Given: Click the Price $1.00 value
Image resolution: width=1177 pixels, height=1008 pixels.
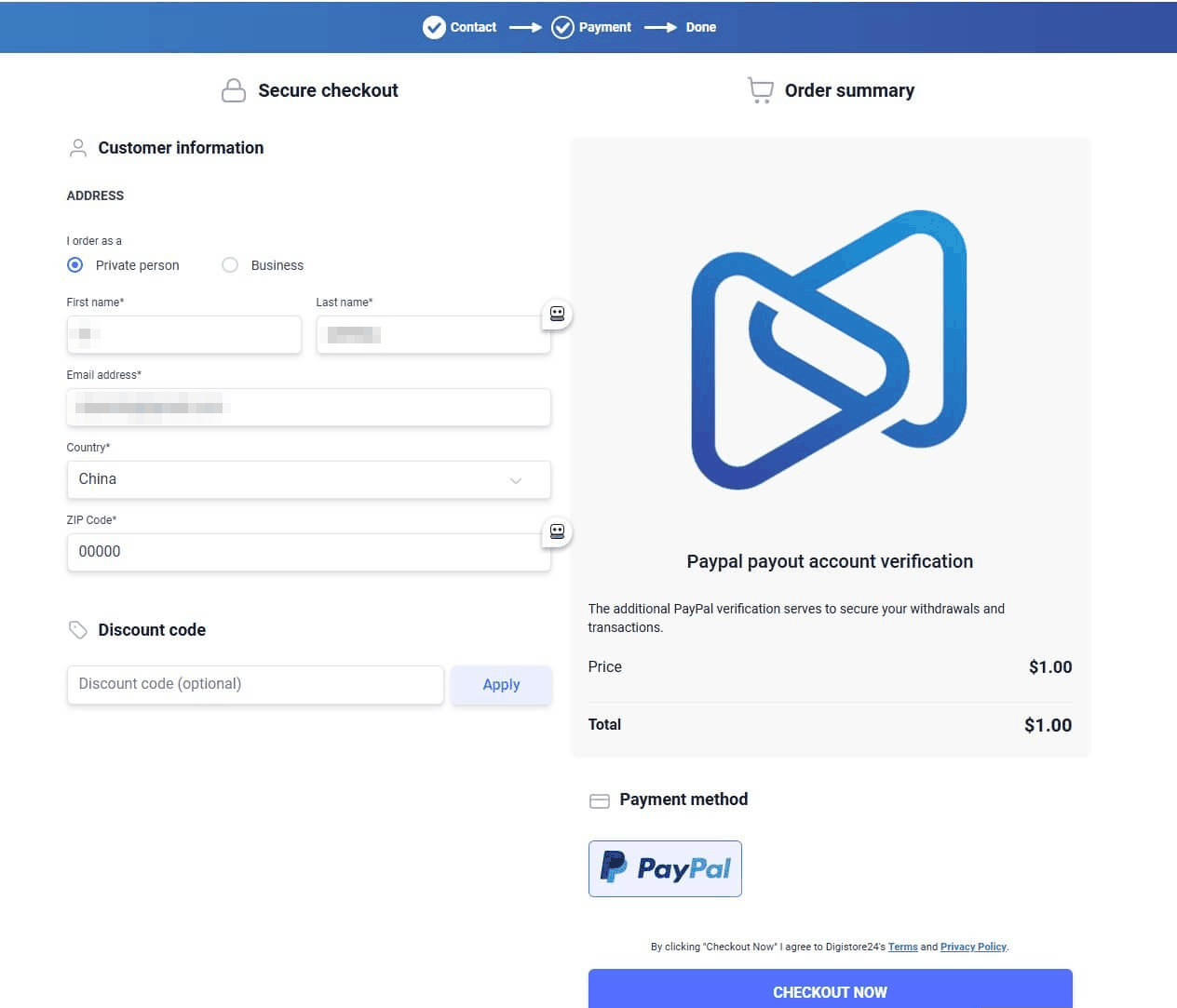Looking at the screenshot, I should point(1050,667).
